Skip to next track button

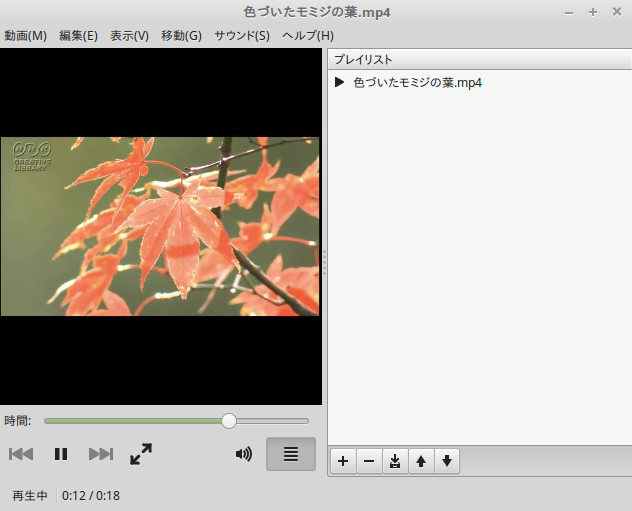pyautogui.click(x=101, y=454)
